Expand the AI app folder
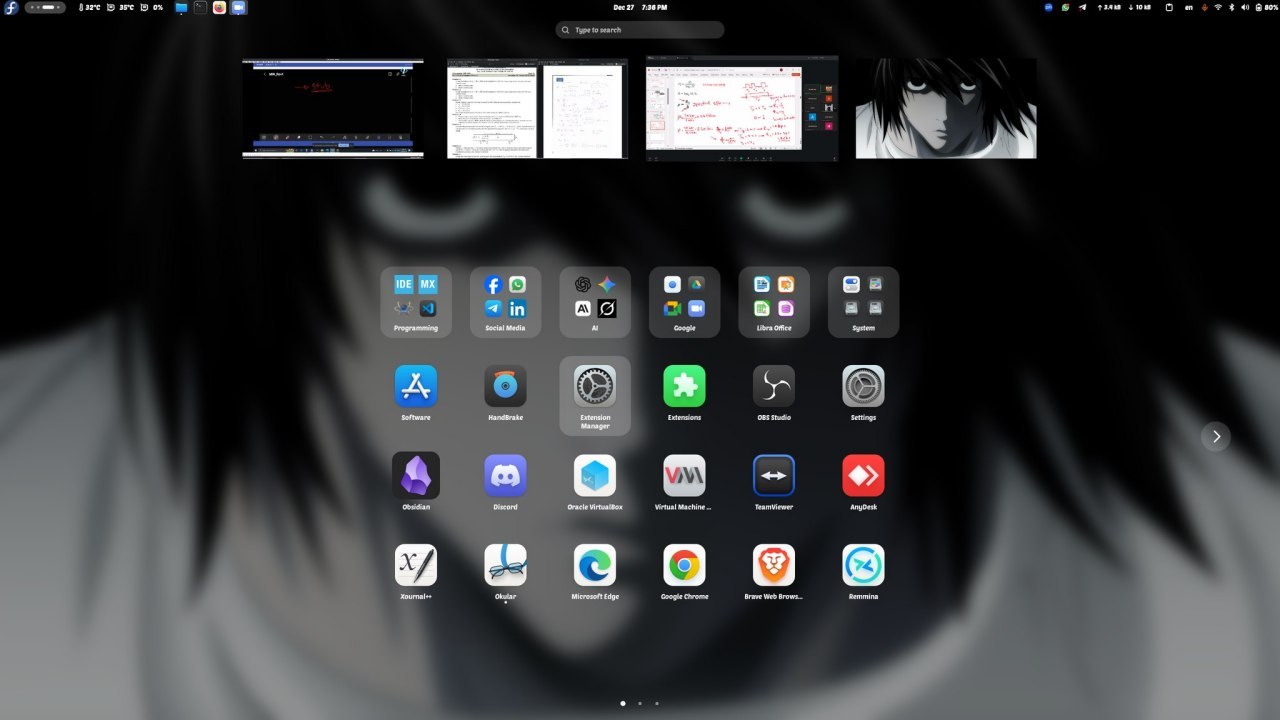 [x=595, y=301]
